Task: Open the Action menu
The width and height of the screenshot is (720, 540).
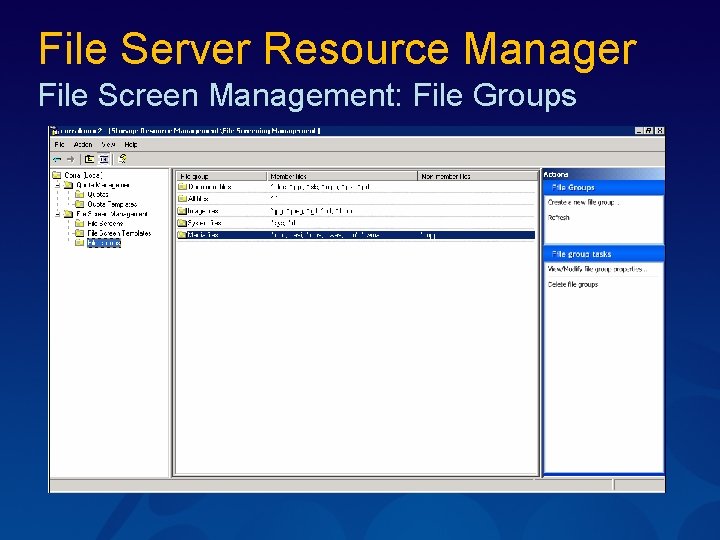Action: click(x=83, y=145)
